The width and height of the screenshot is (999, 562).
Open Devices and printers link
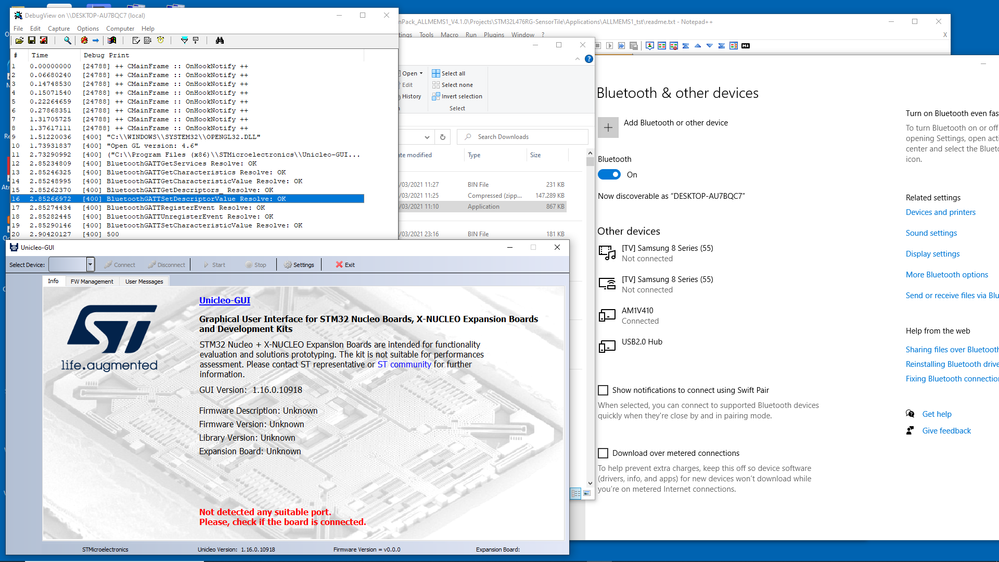[x=940, y=212]
